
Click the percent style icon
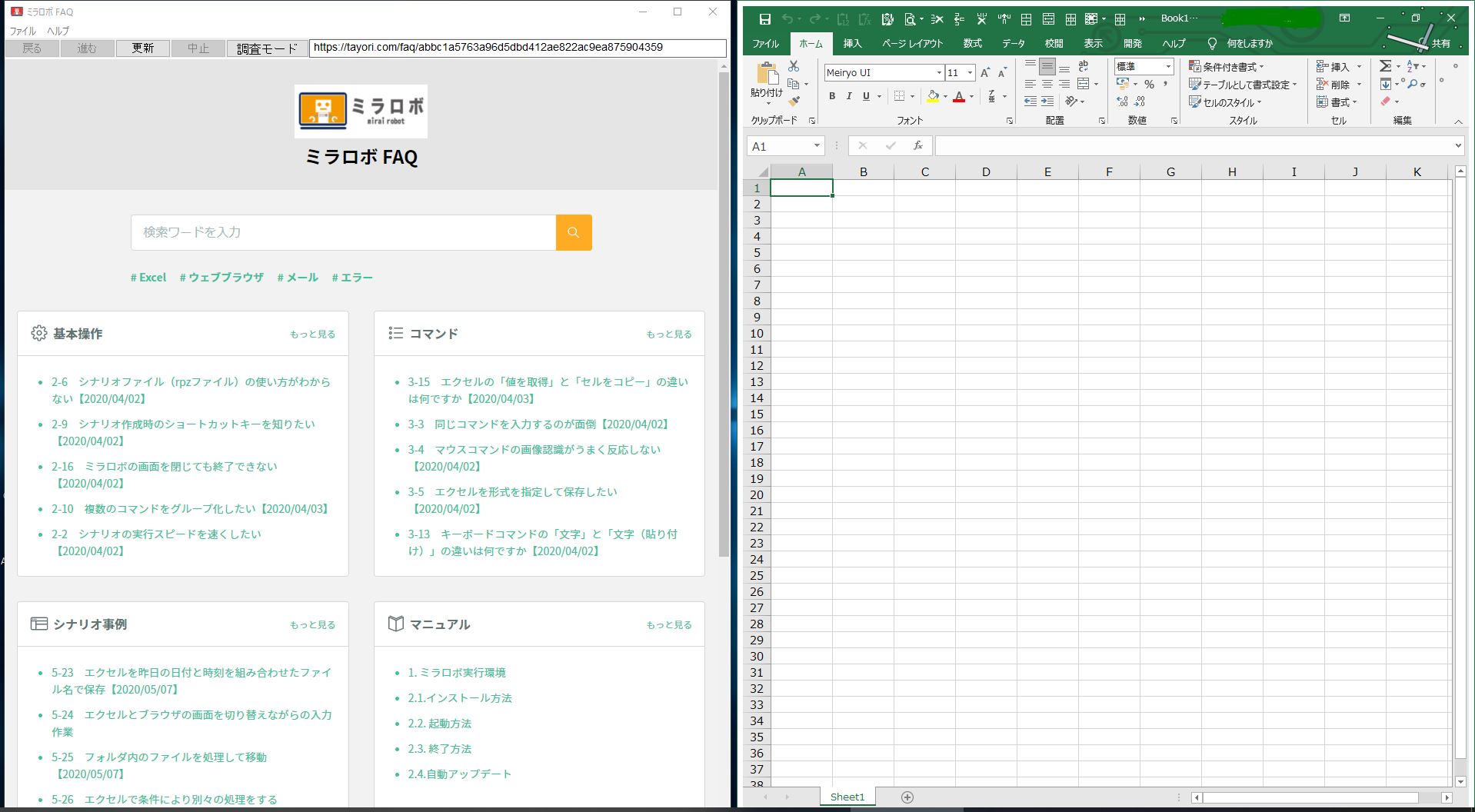click(x=1149, y=84)
